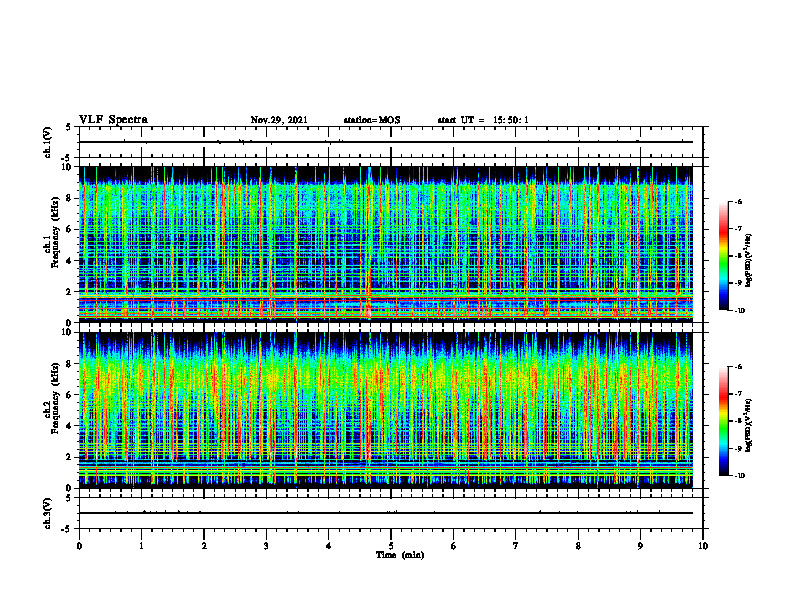Click the "8" kHz tick on ch.2 frequency axis
Viewport: 792px width, 612px height.
pos(70,364)
